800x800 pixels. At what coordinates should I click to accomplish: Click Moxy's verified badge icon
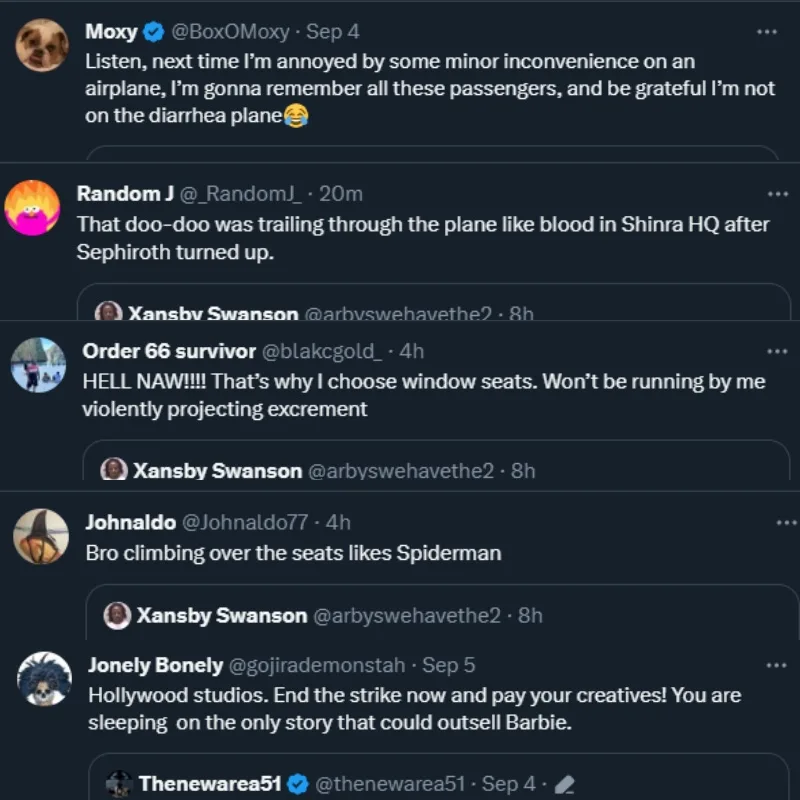154,33
